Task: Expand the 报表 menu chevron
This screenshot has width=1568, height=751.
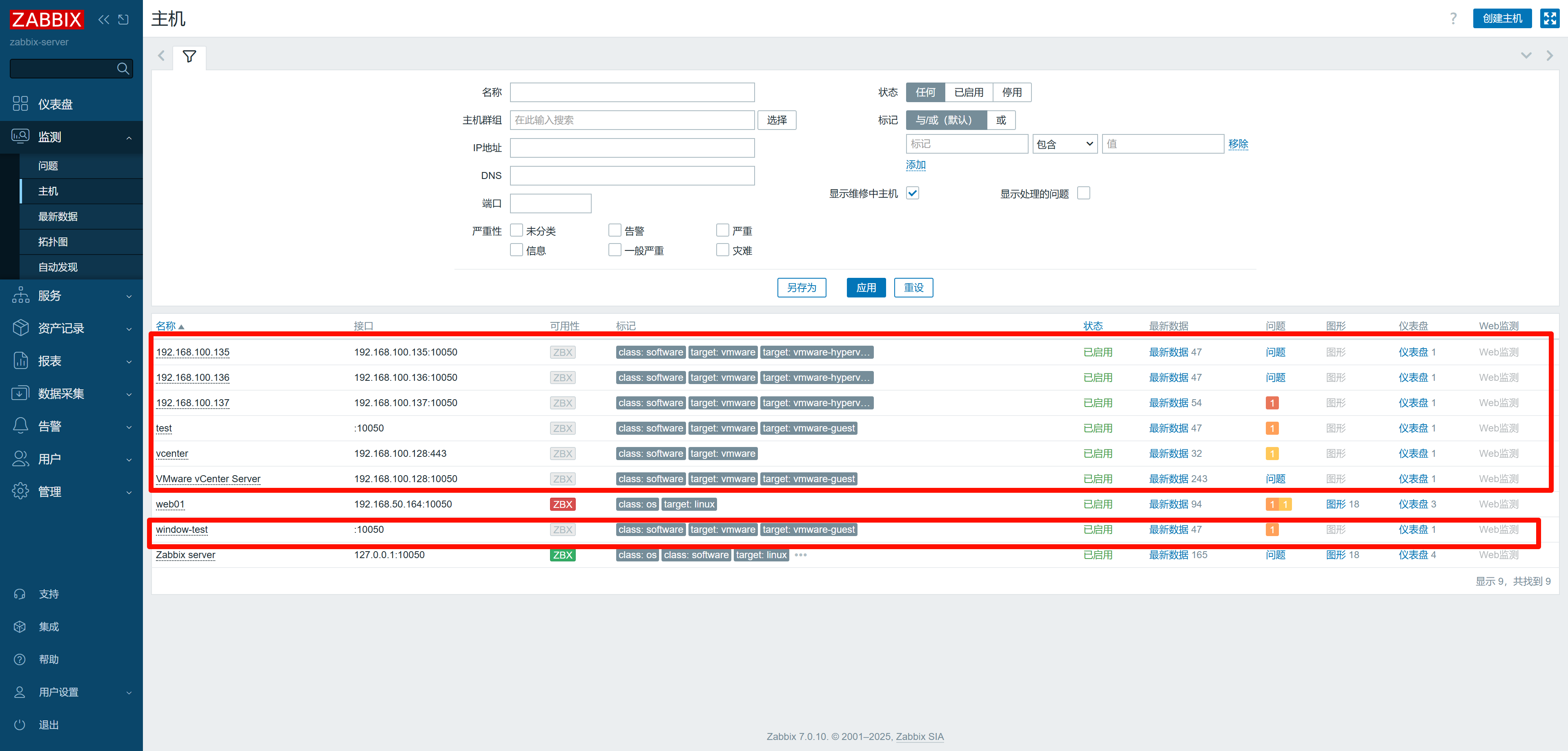Action: [x=129, y=362]
